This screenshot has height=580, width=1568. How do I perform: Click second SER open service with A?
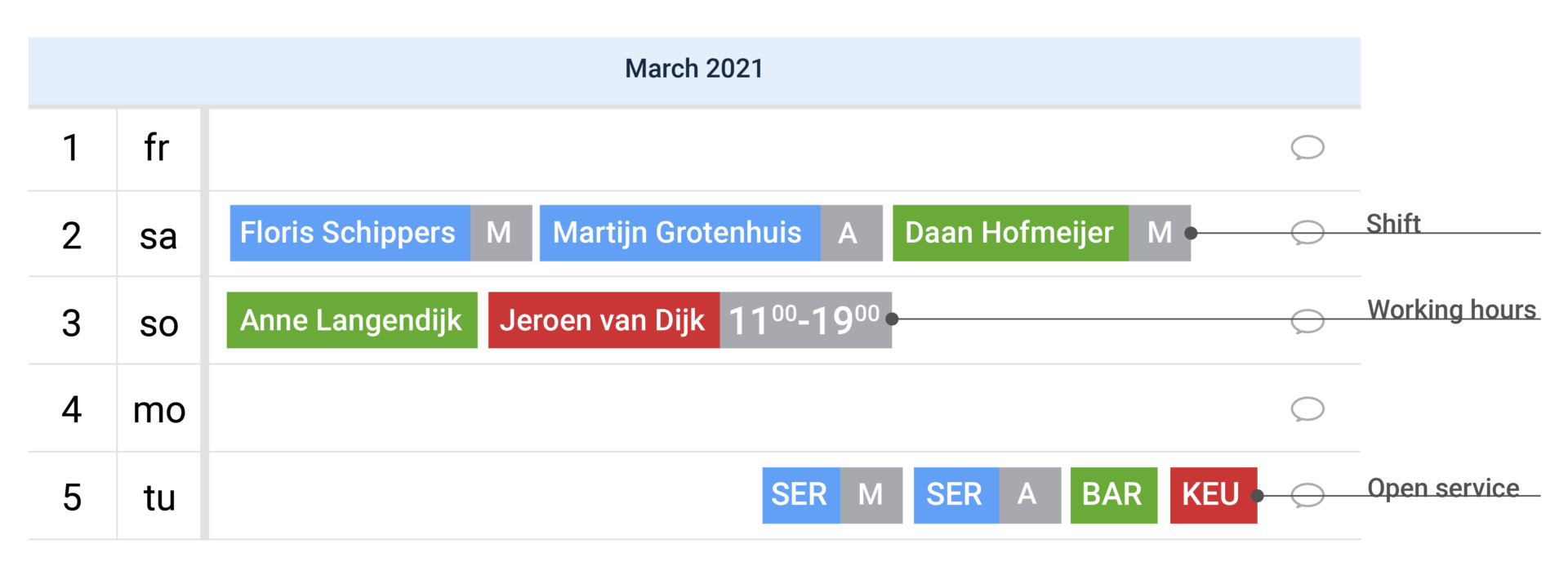(x=987, y=495)
